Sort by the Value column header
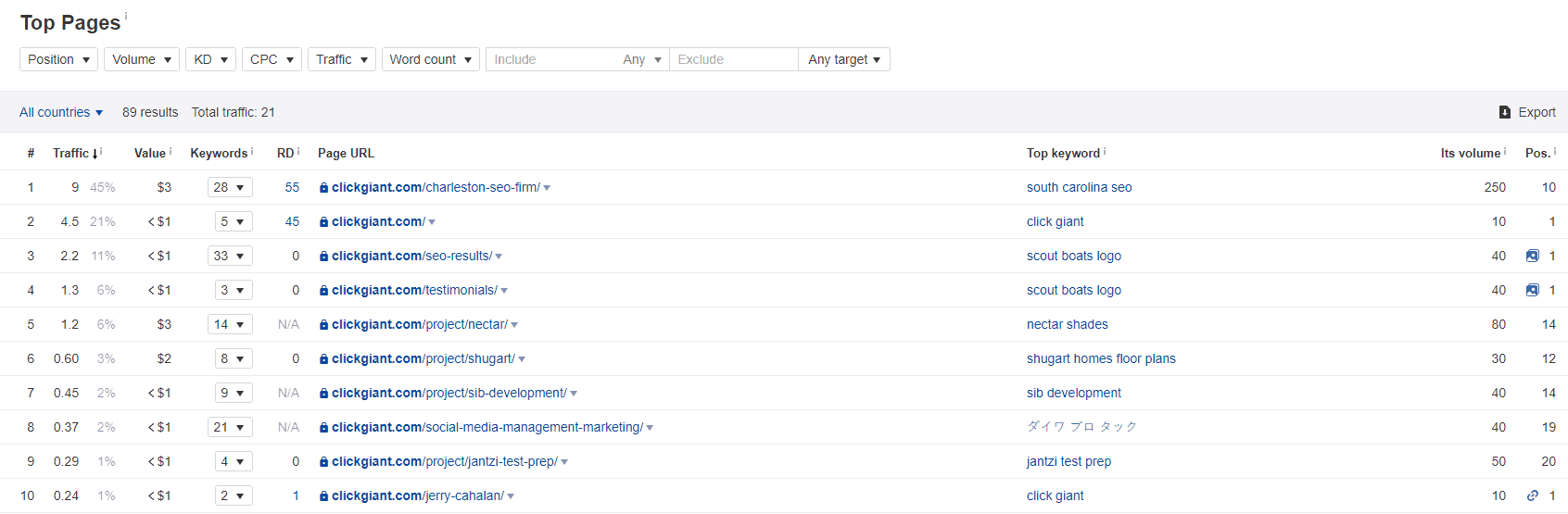This screenshot has height=514, width=1568. tap(150, 153)
